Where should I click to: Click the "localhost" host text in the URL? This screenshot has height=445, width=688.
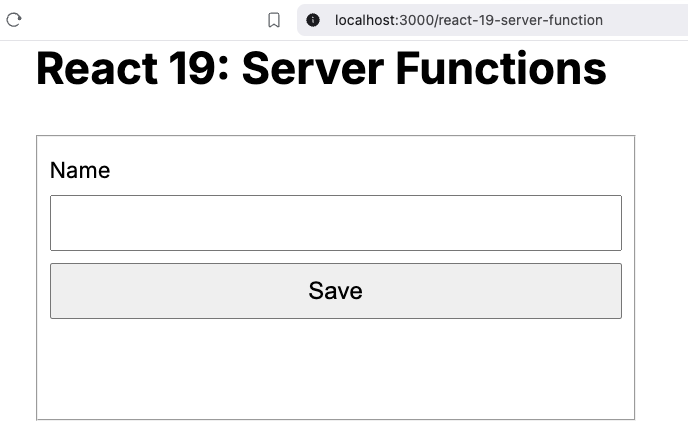(x=366, y=20)
